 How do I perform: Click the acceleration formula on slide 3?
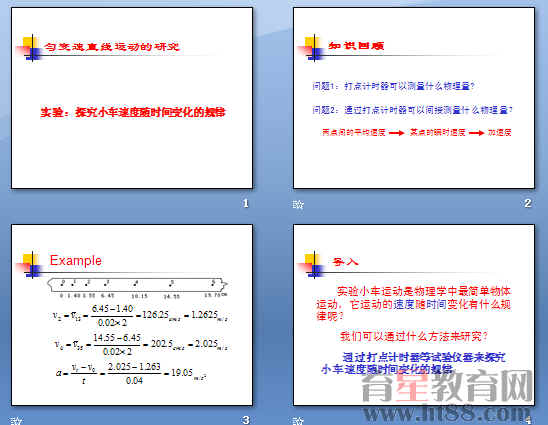tap(131, 373)
